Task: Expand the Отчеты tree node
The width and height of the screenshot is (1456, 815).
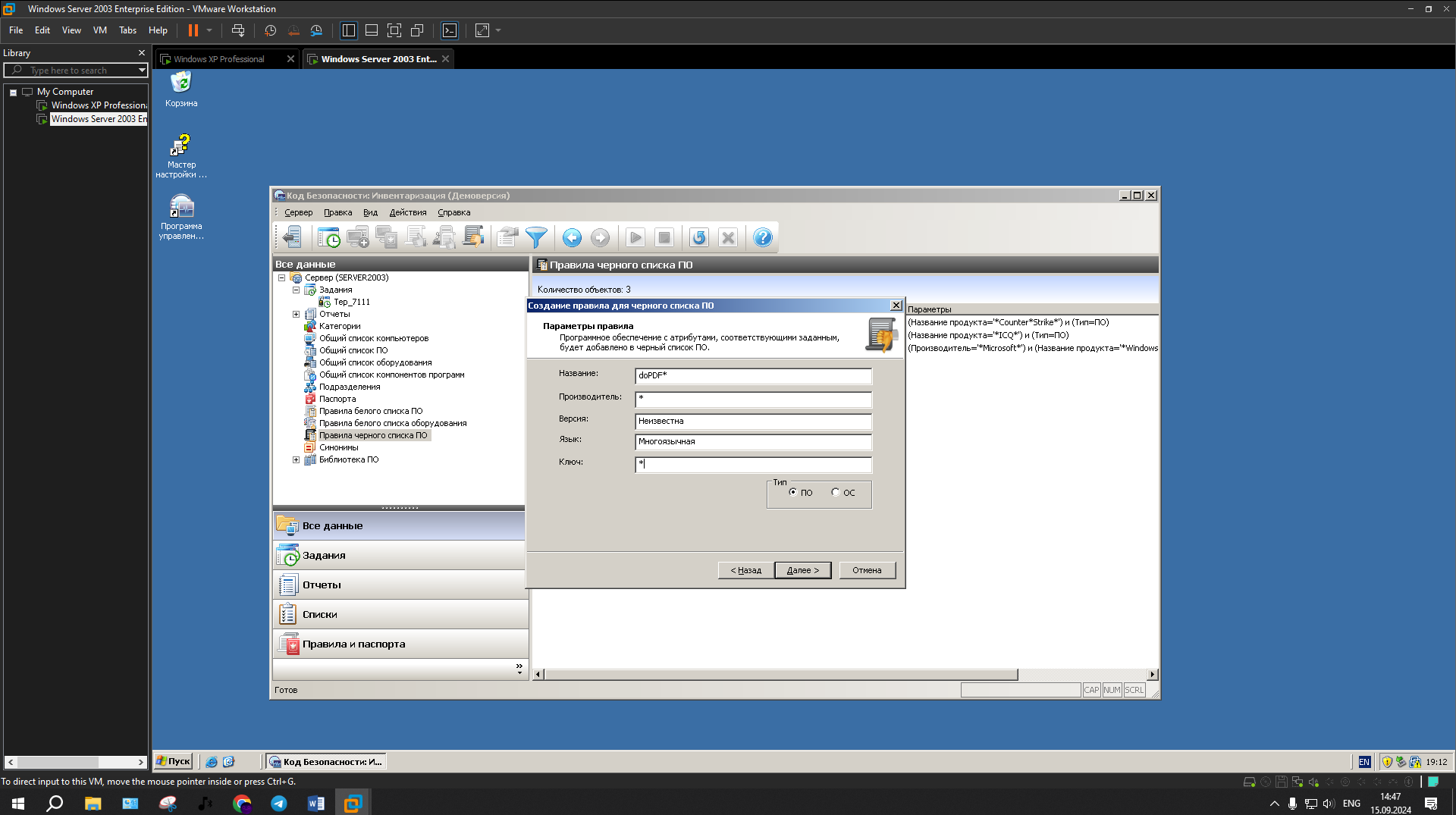Action: 296,315
